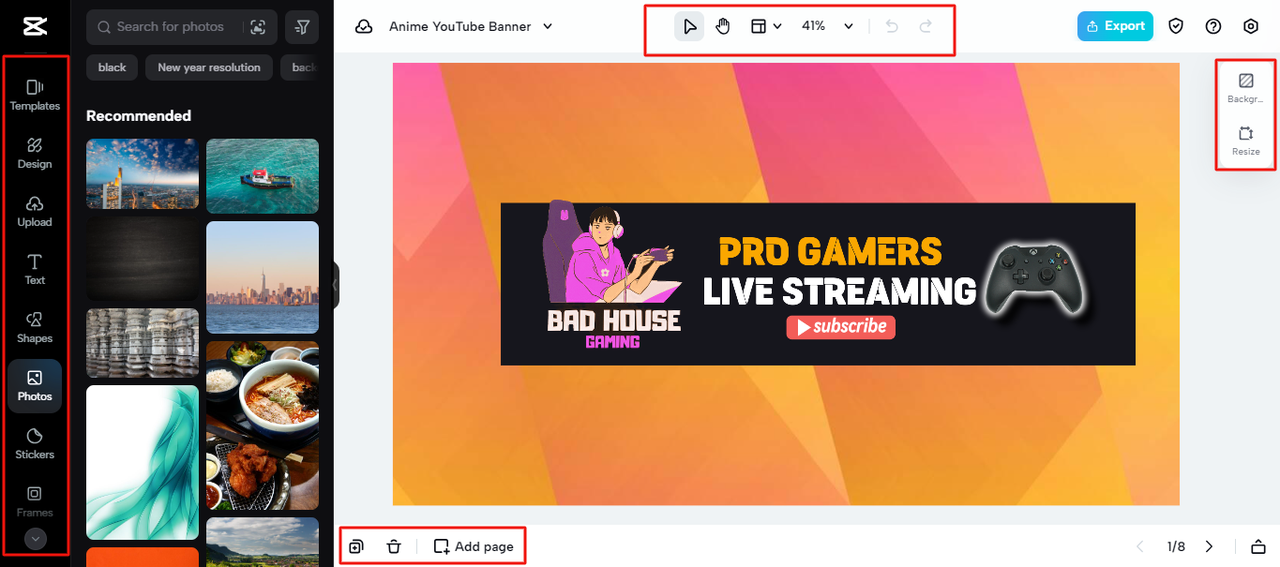
Task: Select the dark black texture photo
Action: pos(142,259)
